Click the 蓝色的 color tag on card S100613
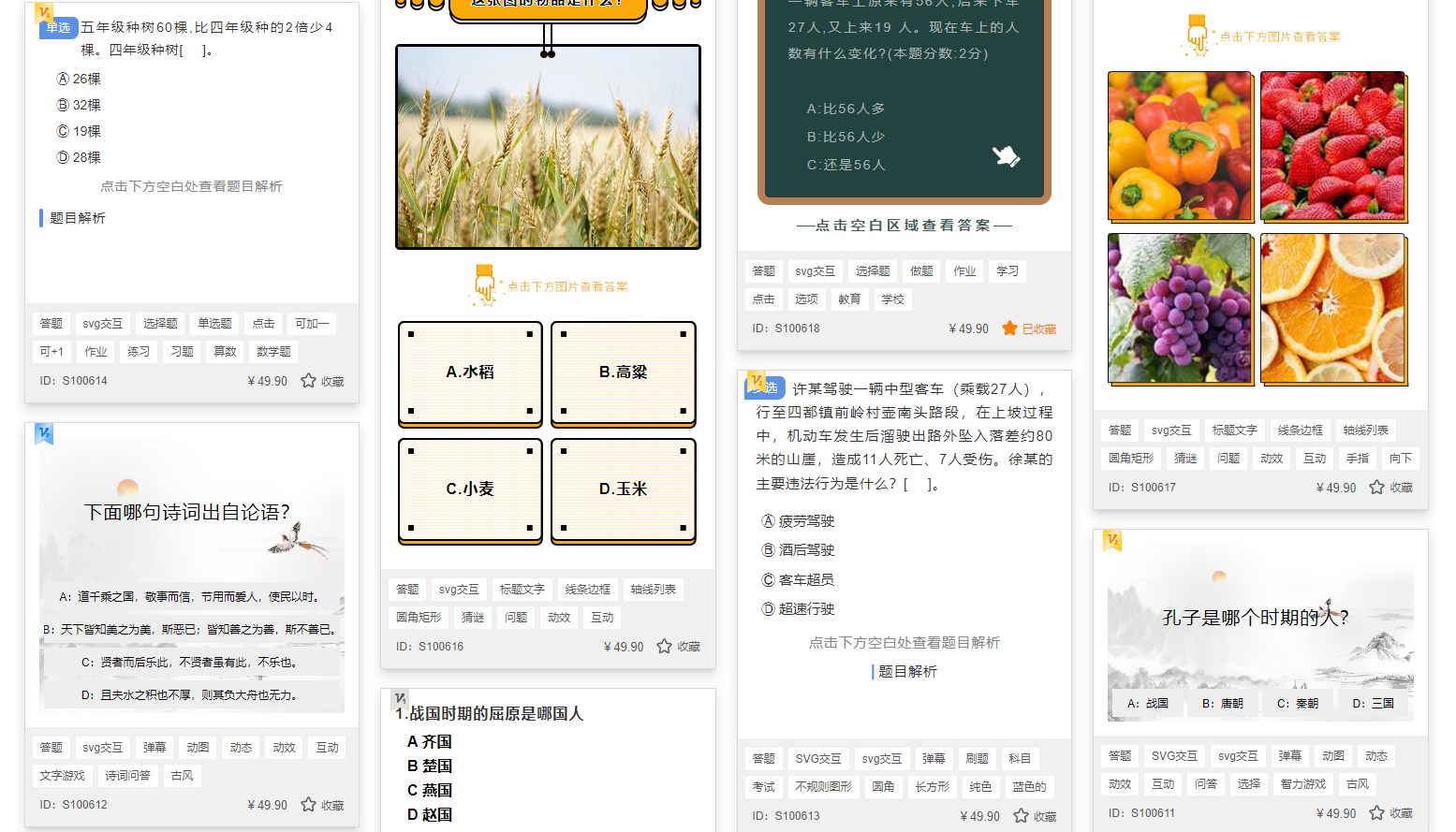The width and height of the screenshot is (1456, 832). (x=1029, y=786)
